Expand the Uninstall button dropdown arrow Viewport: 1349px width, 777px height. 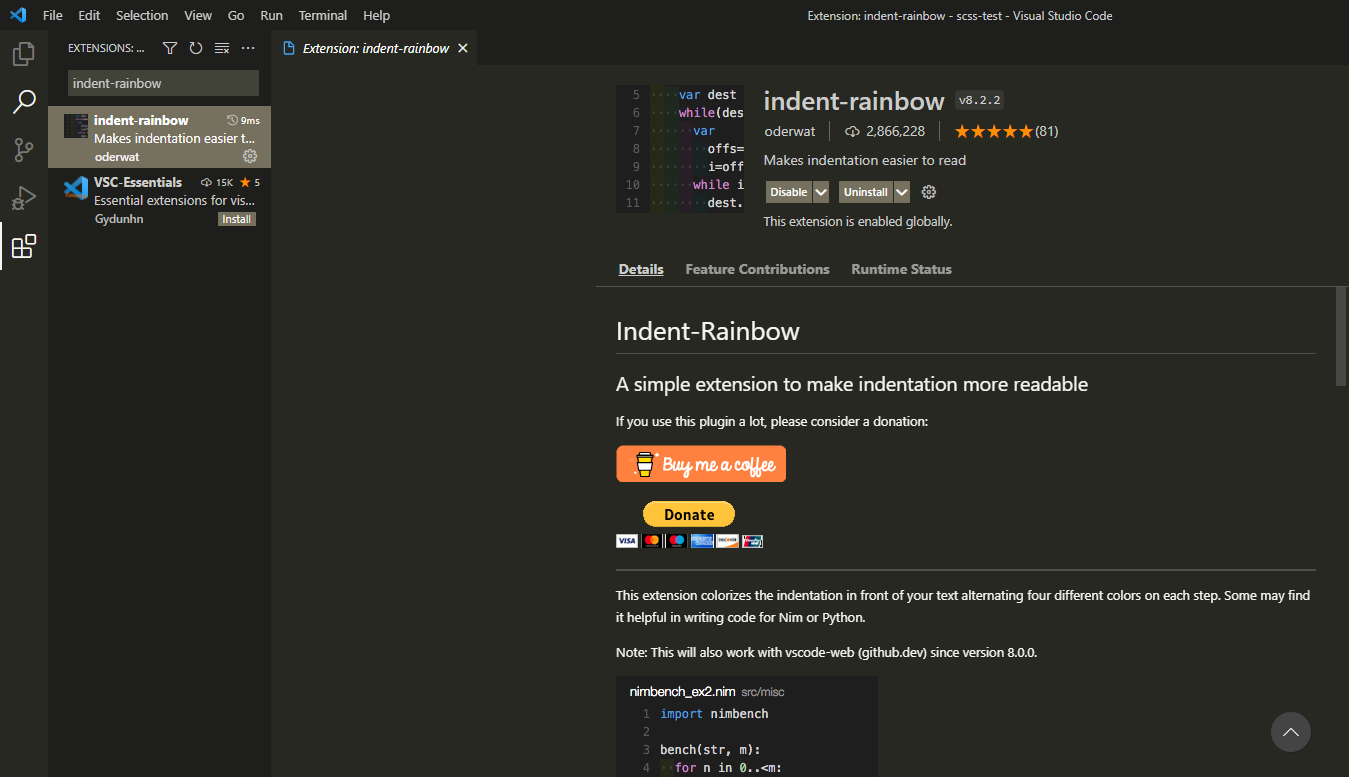(x=902, y=192)
